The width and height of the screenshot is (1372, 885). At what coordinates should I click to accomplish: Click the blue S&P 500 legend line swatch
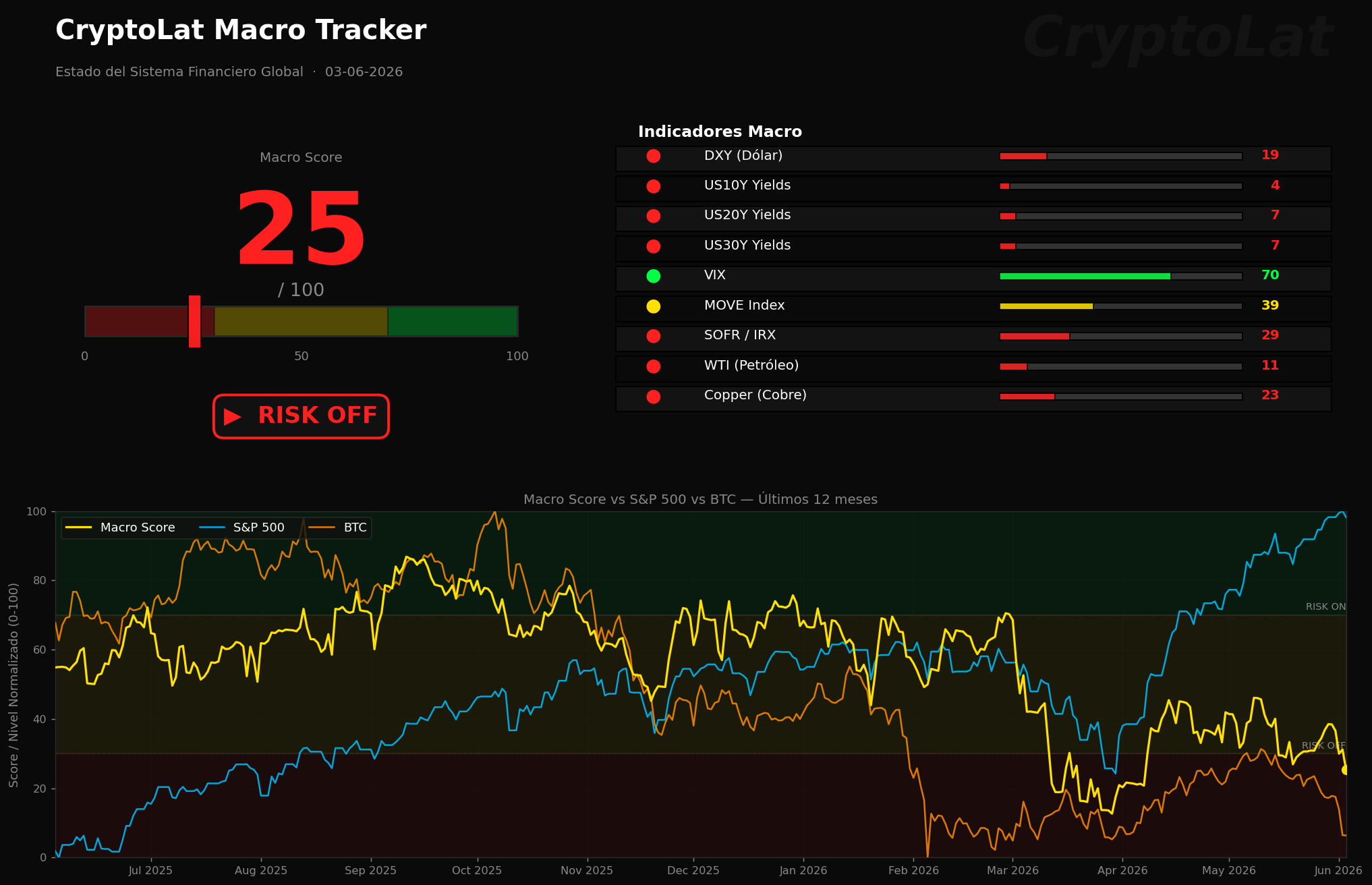coord(212,527)
